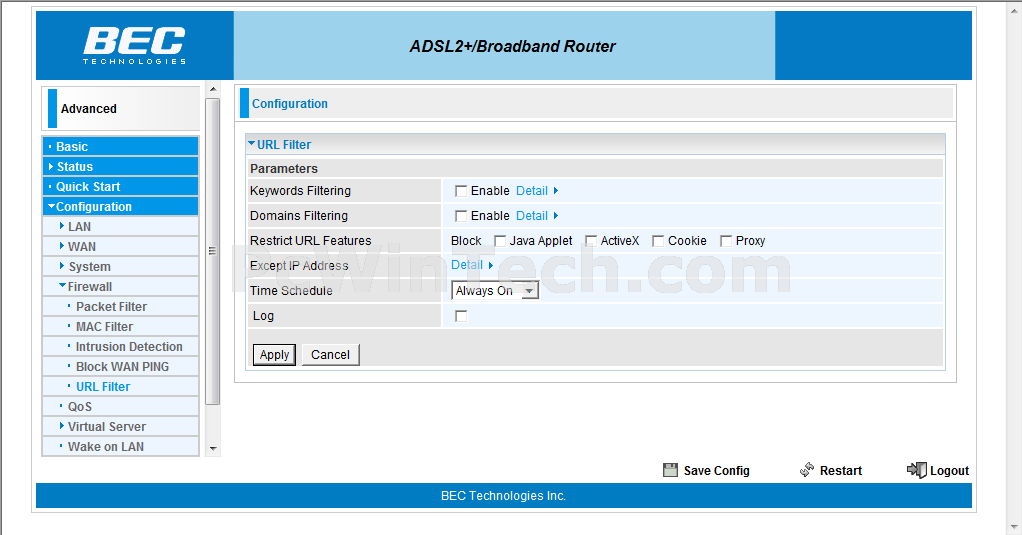
Task: Click the sidebar scrollbar down arrow
Action: tap(212, 449)
